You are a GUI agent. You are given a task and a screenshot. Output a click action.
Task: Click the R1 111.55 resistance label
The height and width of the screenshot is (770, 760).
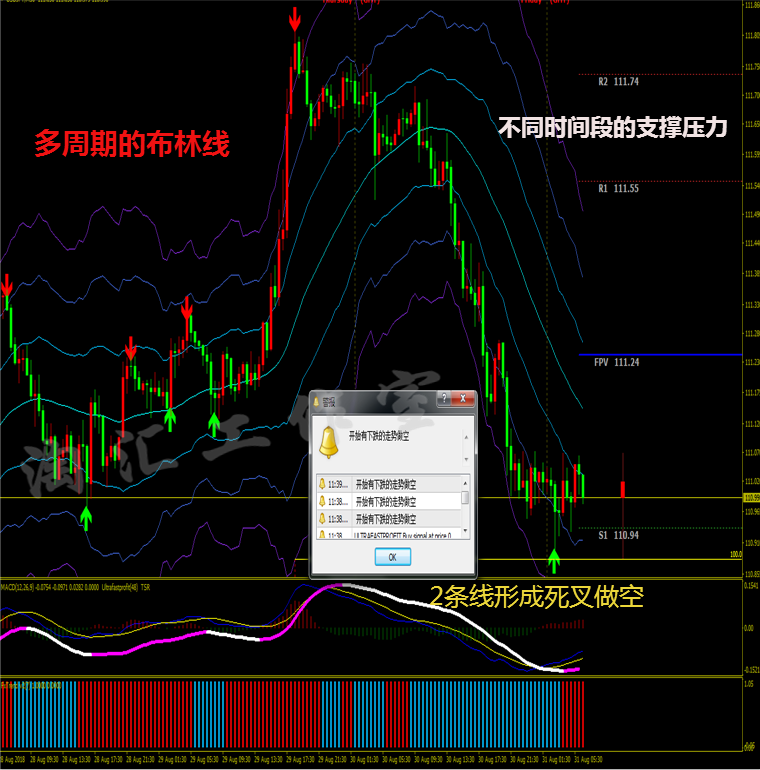[x=618, y=188]
